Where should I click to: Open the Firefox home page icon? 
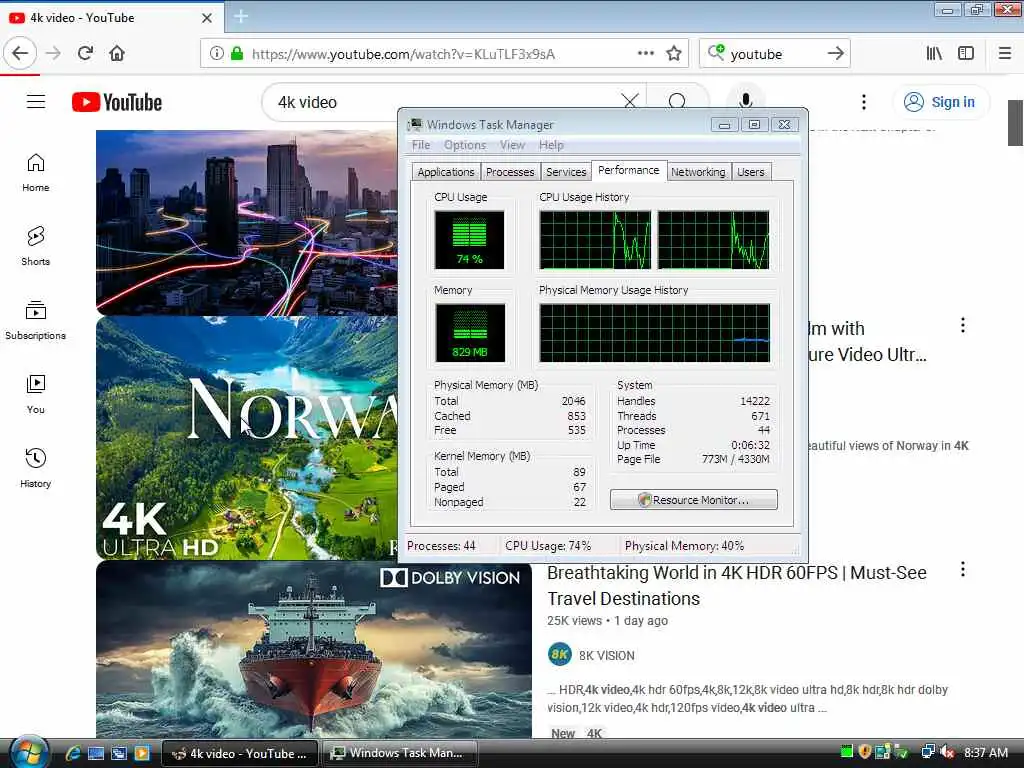click(117, 54)
